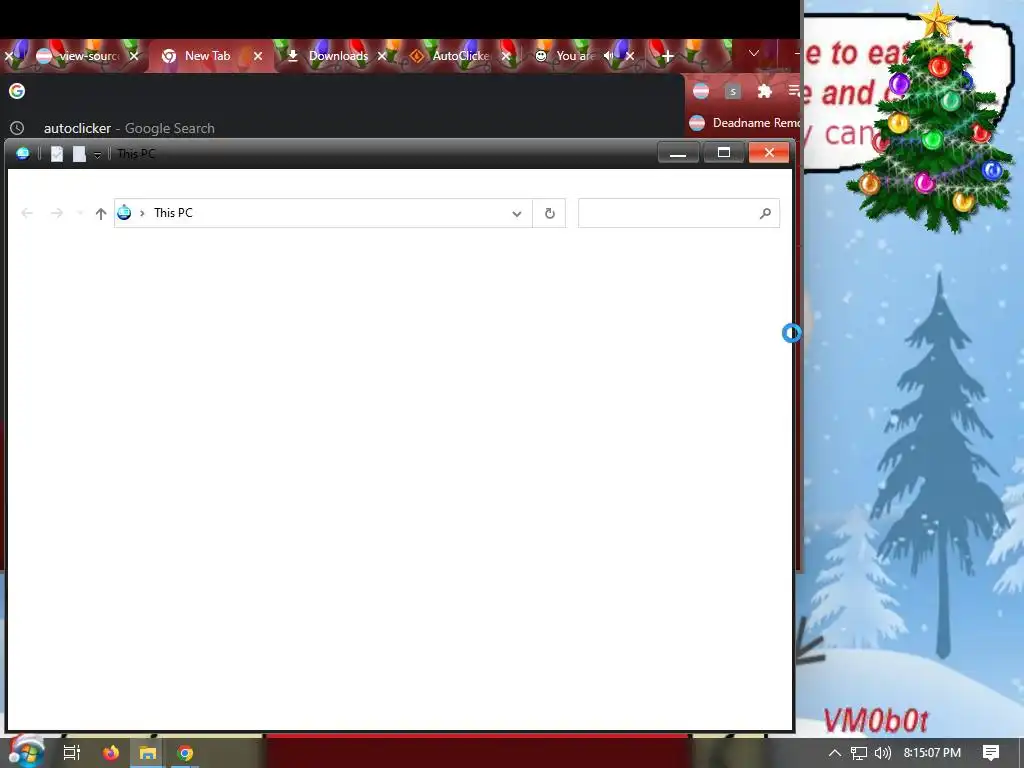Image resolution: width=1024 pixels, height=768 pixels.
Task: Go up one level in File Explorer
Action: [x=101, y=214]
